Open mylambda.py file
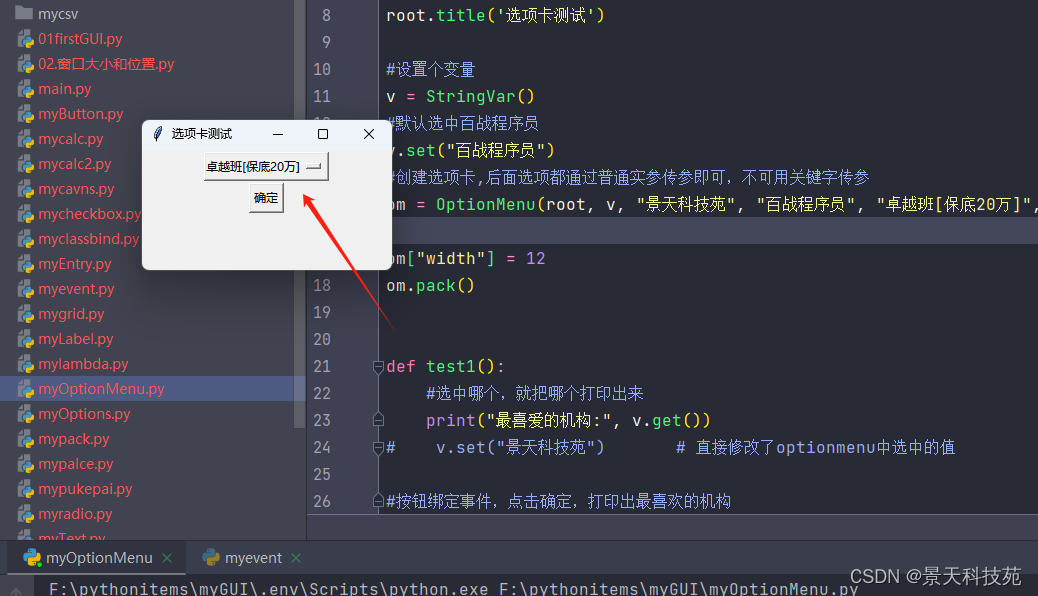The height and width of the screenshot is (596, 1038). point(83,364)
